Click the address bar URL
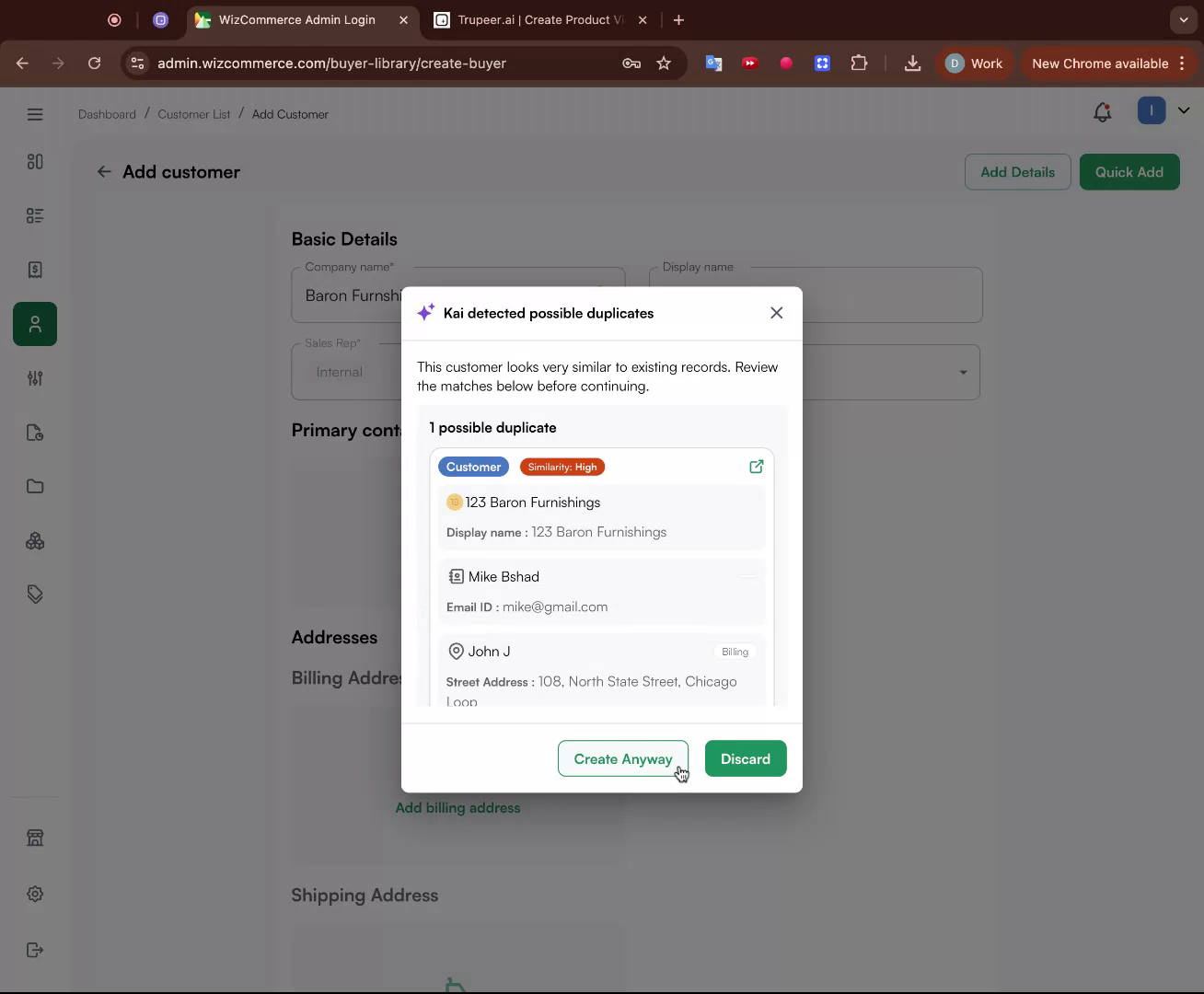The width and height of the screenshot is (1204, 994). (331, 64)
